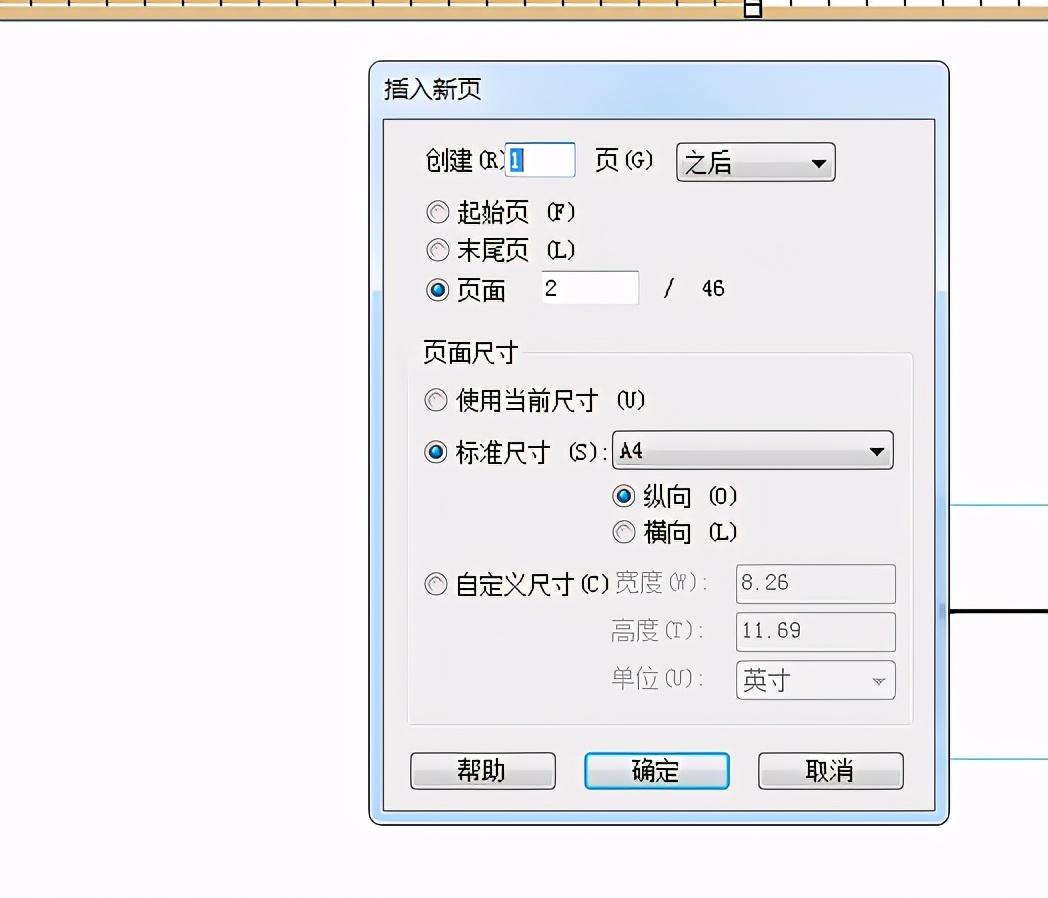Click the total page count 46
The height and width of the screenshot is (898, 1048).
[x=713, y=288]
